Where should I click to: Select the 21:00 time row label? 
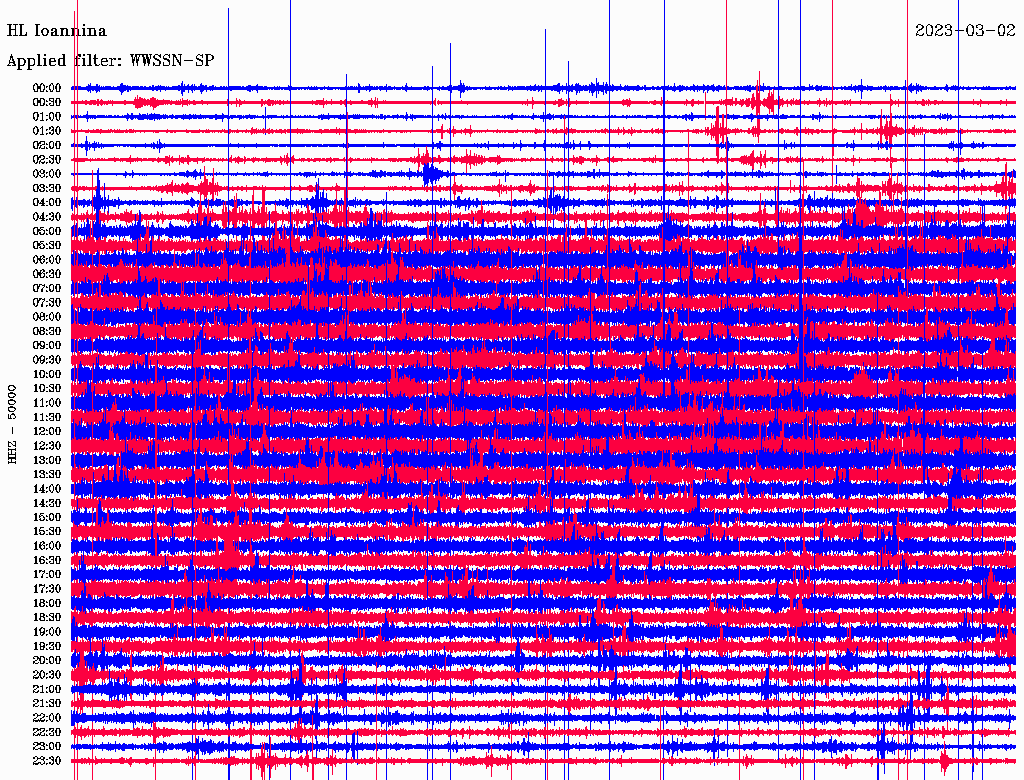point(47,689)
